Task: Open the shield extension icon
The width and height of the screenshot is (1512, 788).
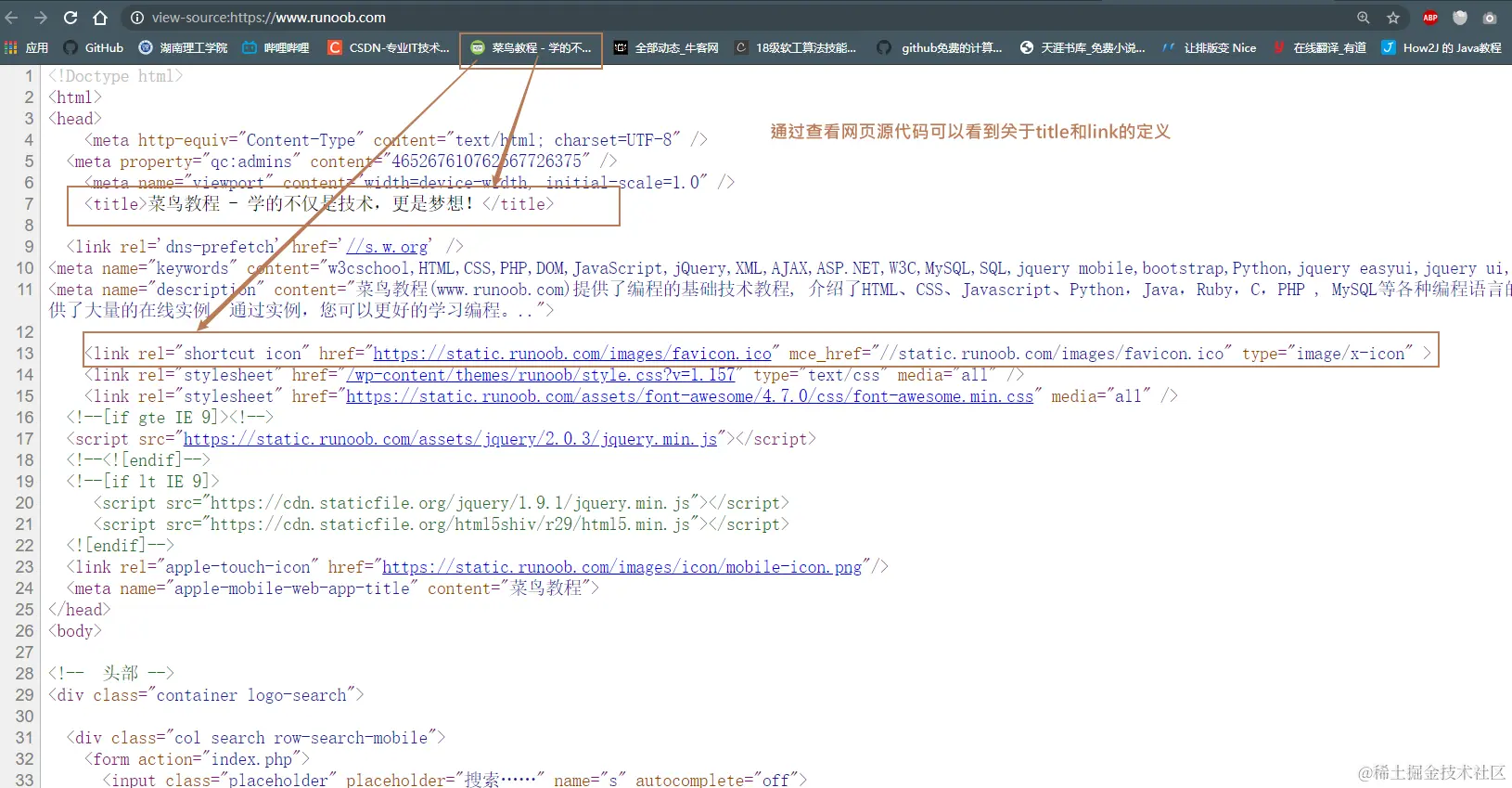Action: (x=1460, y=18)
